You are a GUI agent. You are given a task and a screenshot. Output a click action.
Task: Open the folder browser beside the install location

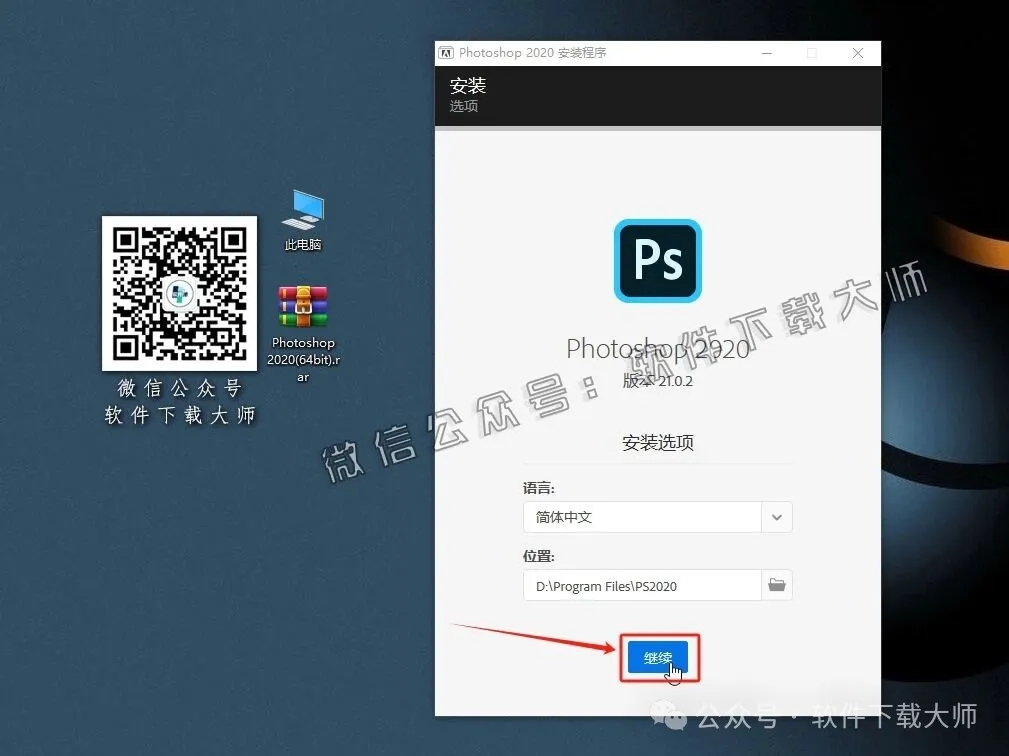pos(777,585)
